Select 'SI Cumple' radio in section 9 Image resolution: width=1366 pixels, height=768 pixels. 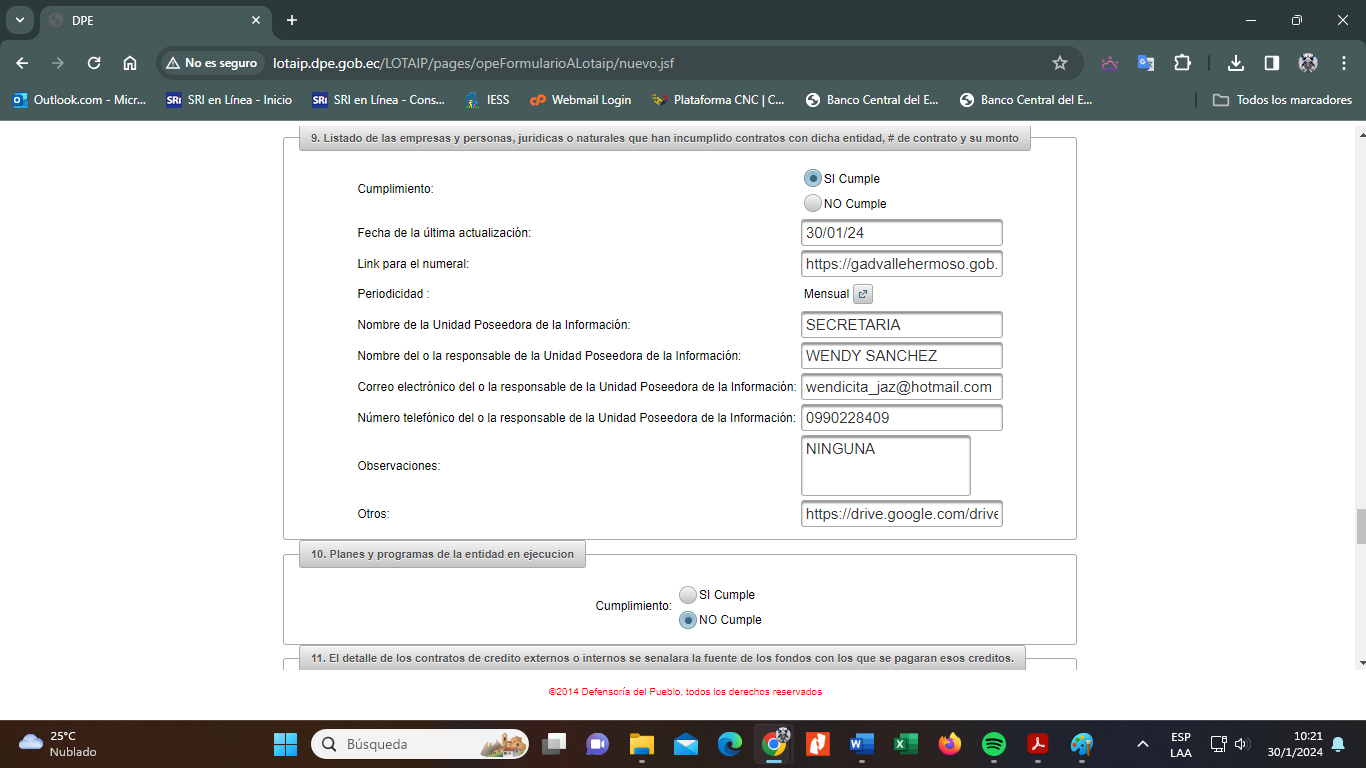[x=813, y=178]
